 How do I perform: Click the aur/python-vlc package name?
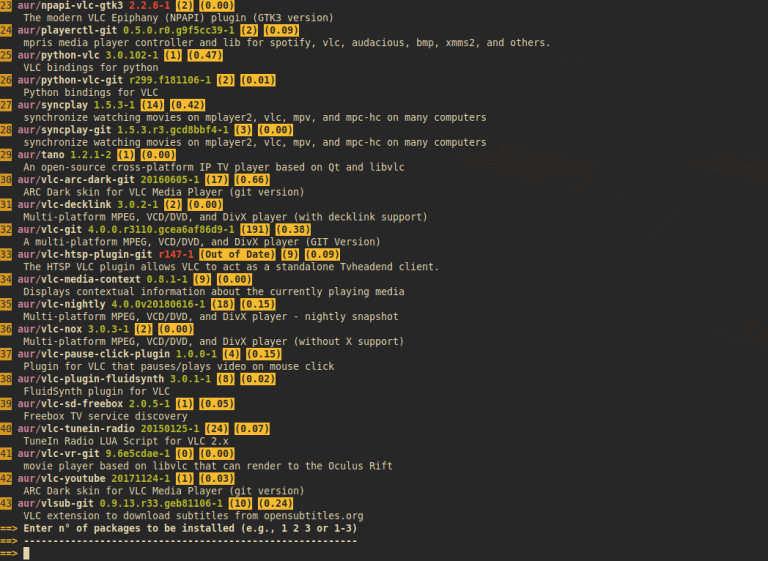point(58,55)
